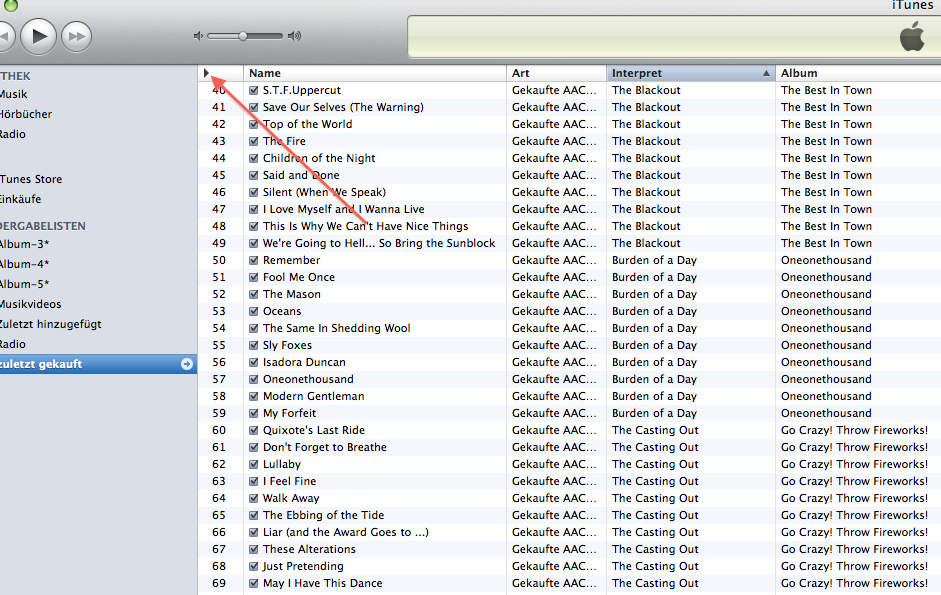Click Go Crazy! Throw Fireworks! in row 67

pos(855,549)
